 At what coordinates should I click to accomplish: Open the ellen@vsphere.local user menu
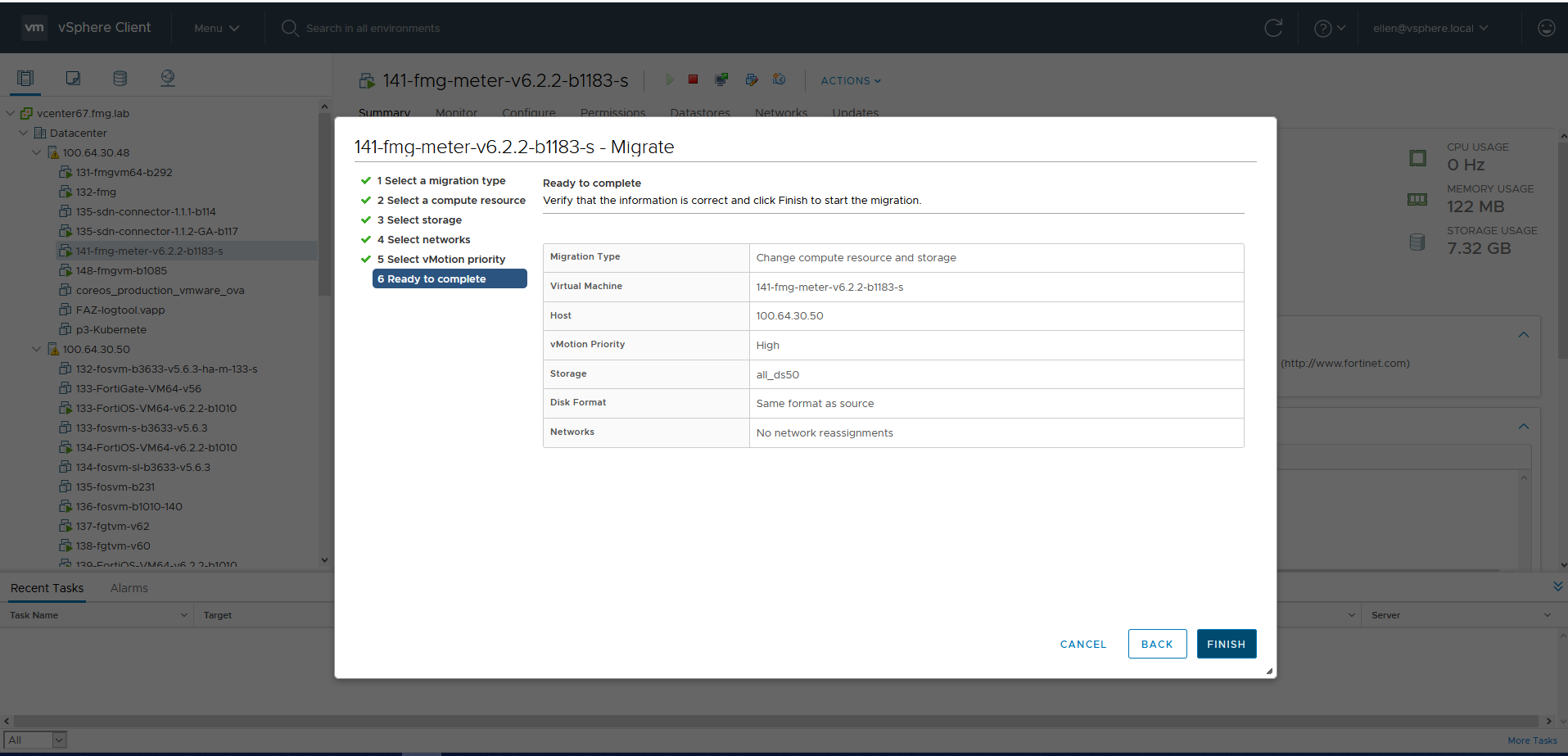(1430, 28)
